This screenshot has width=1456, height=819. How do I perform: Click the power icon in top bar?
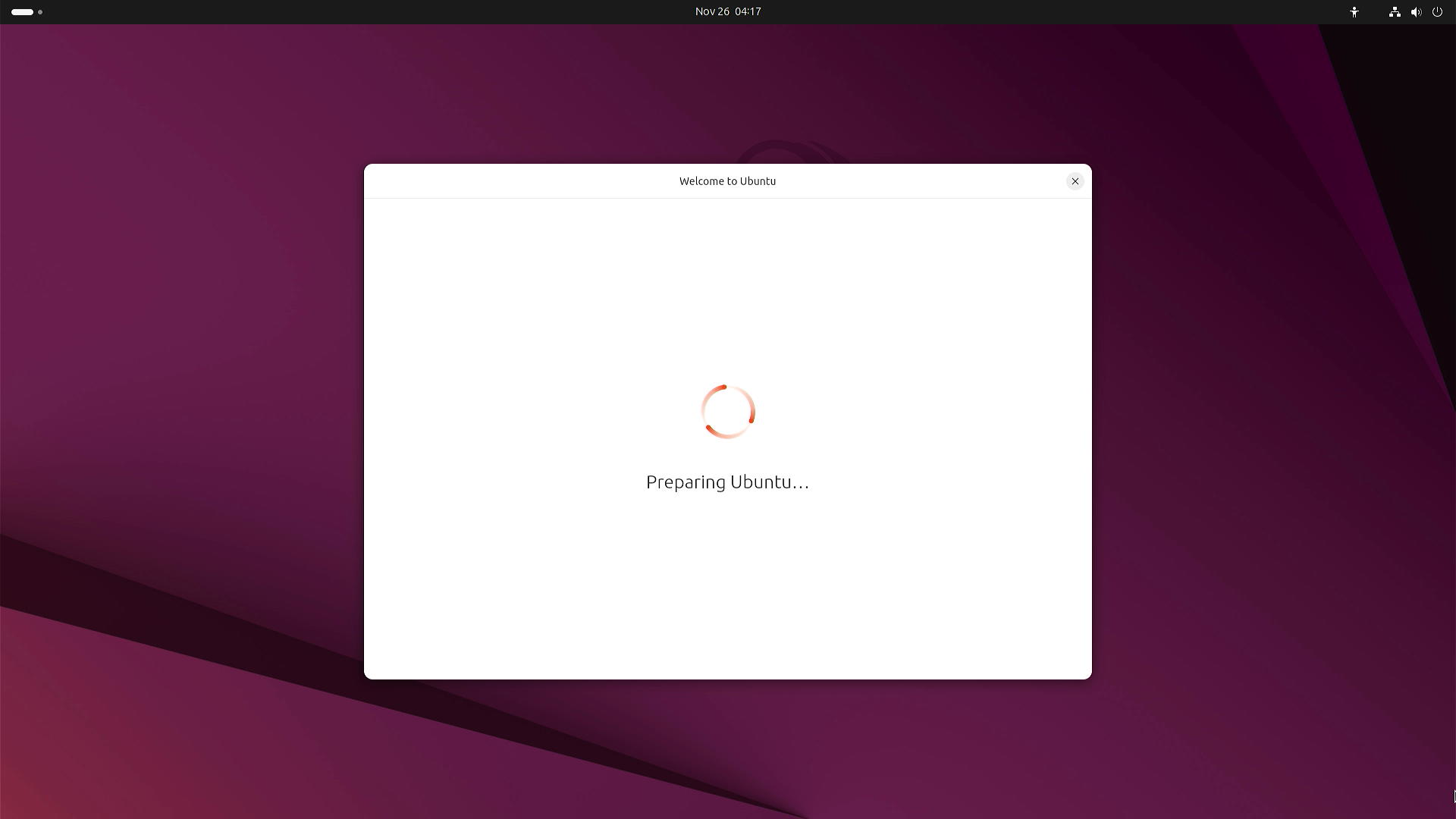1437,12
